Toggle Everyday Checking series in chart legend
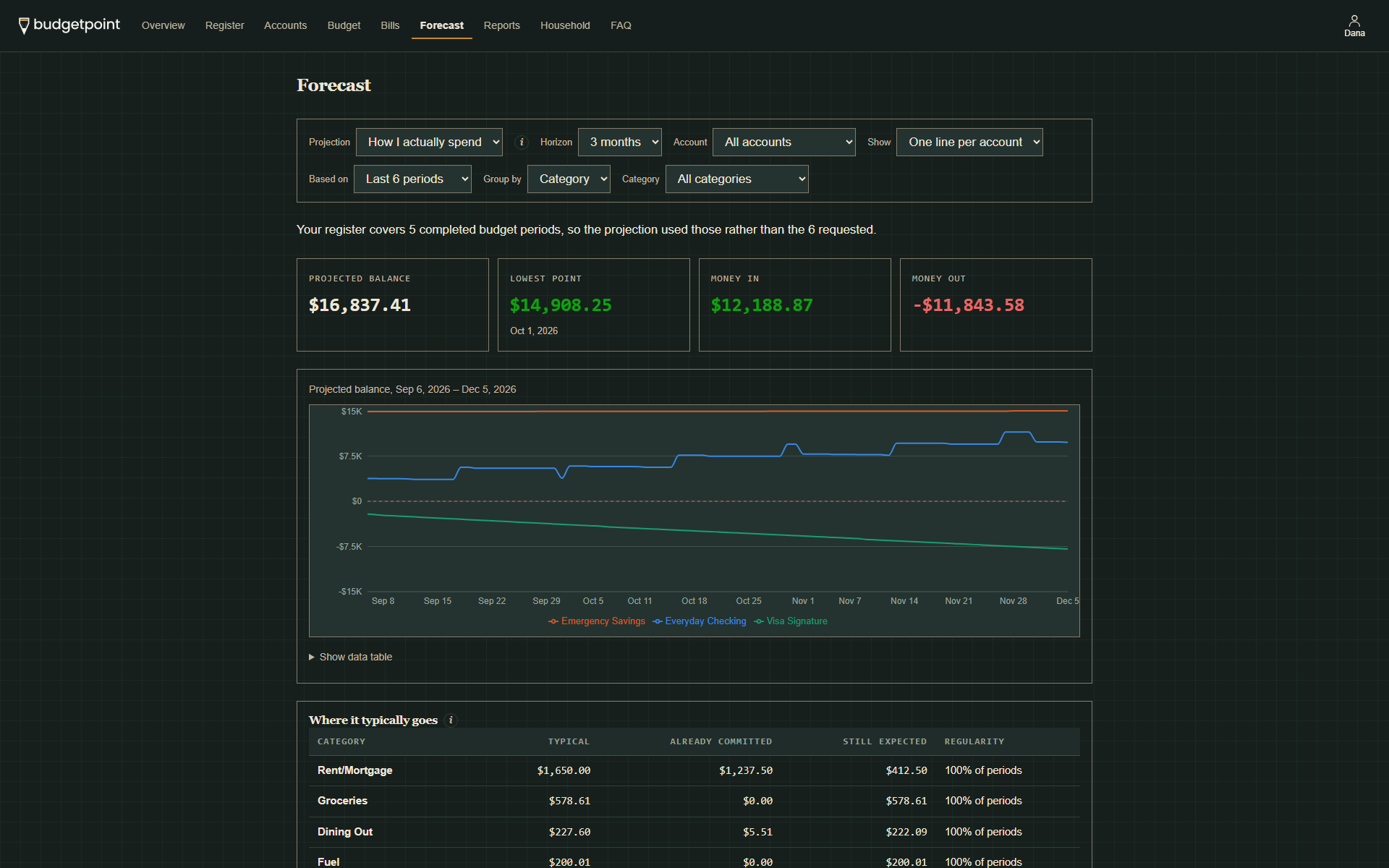1389x868 pixels. coord(700,621)
